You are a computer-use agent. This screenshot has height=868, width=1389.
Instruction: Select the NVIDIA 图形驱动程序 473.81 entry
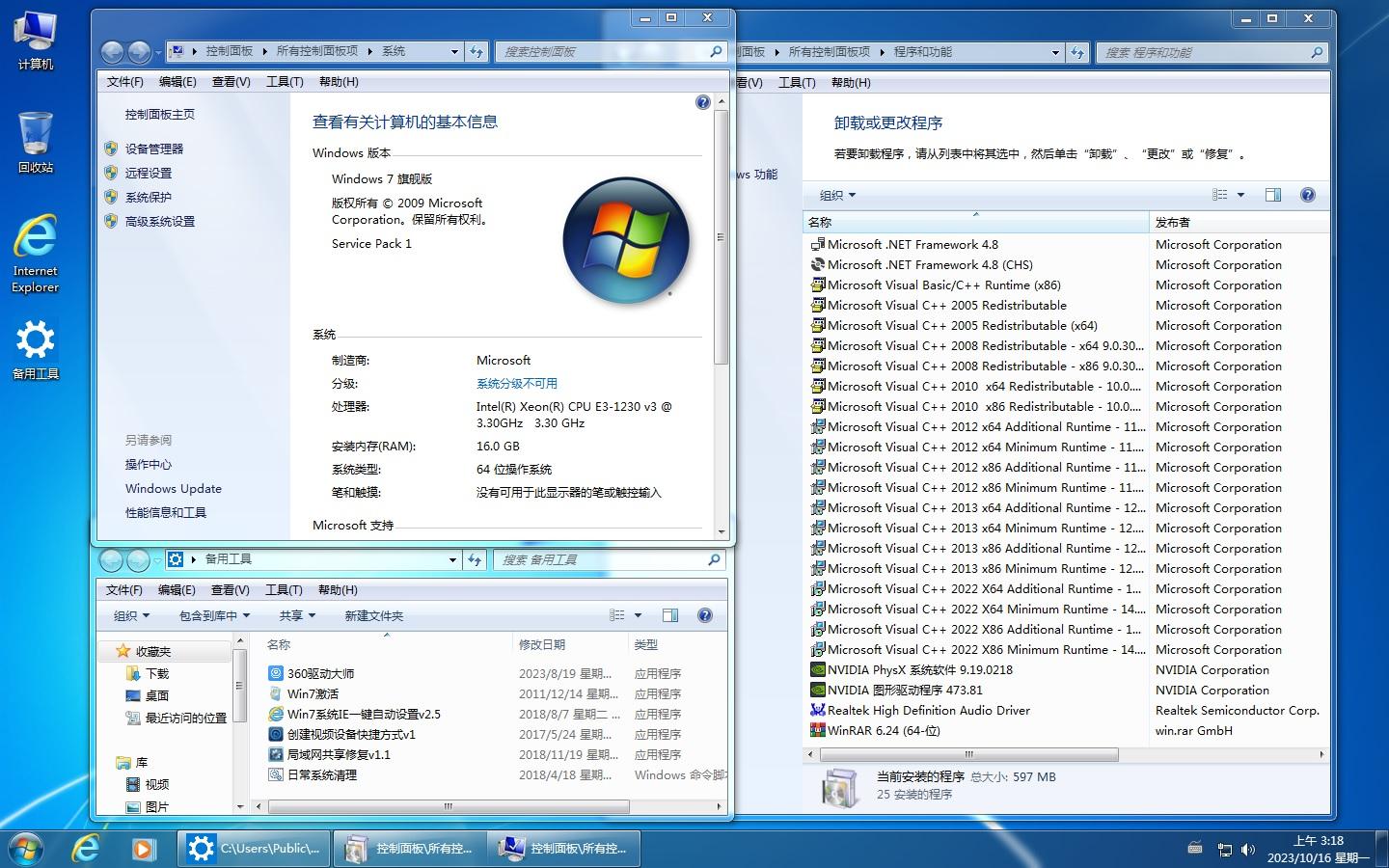tap(905, 690)
